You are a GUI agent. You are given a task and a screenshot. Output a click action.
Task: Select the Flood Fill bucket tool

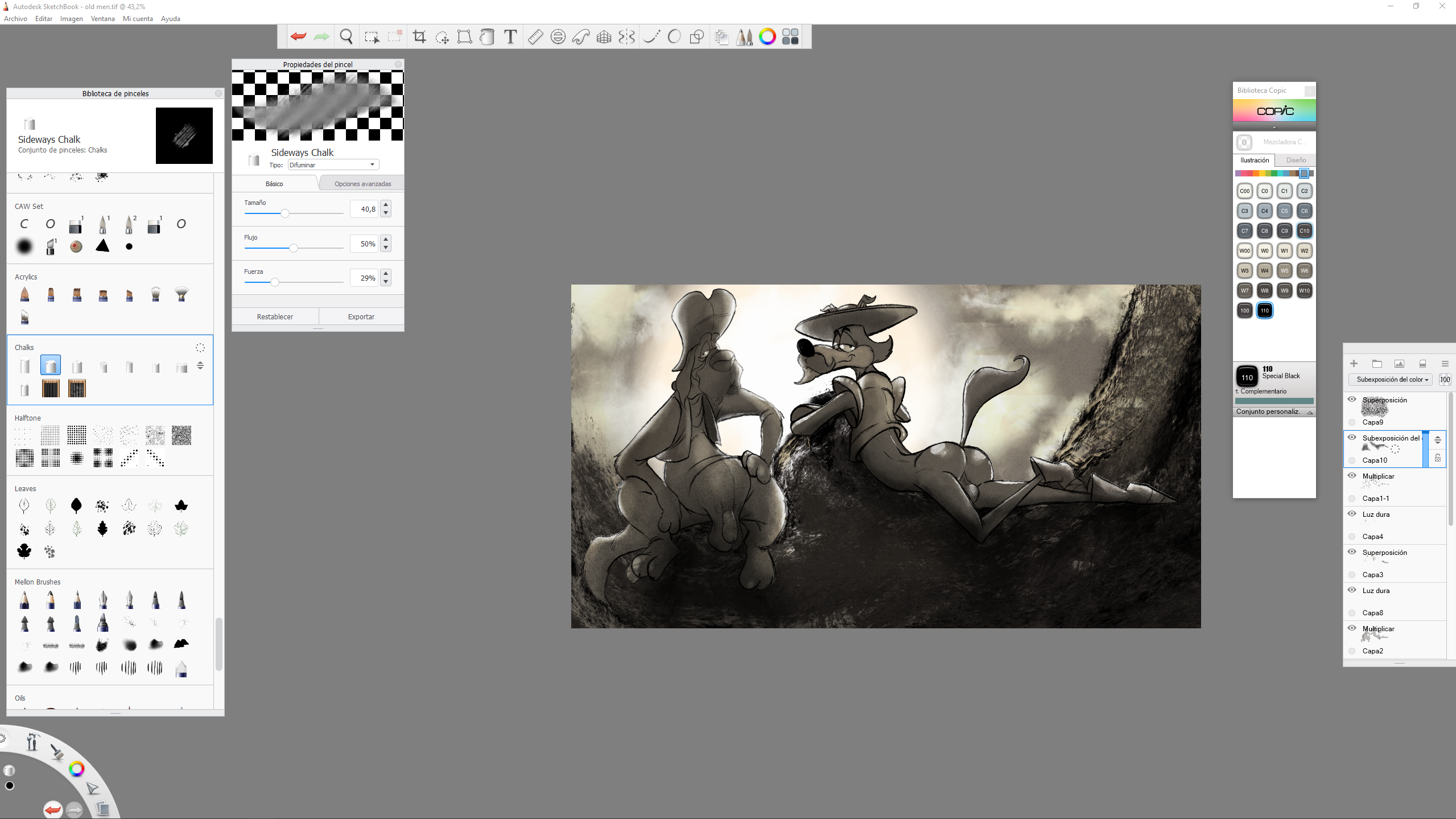(487, 37)
